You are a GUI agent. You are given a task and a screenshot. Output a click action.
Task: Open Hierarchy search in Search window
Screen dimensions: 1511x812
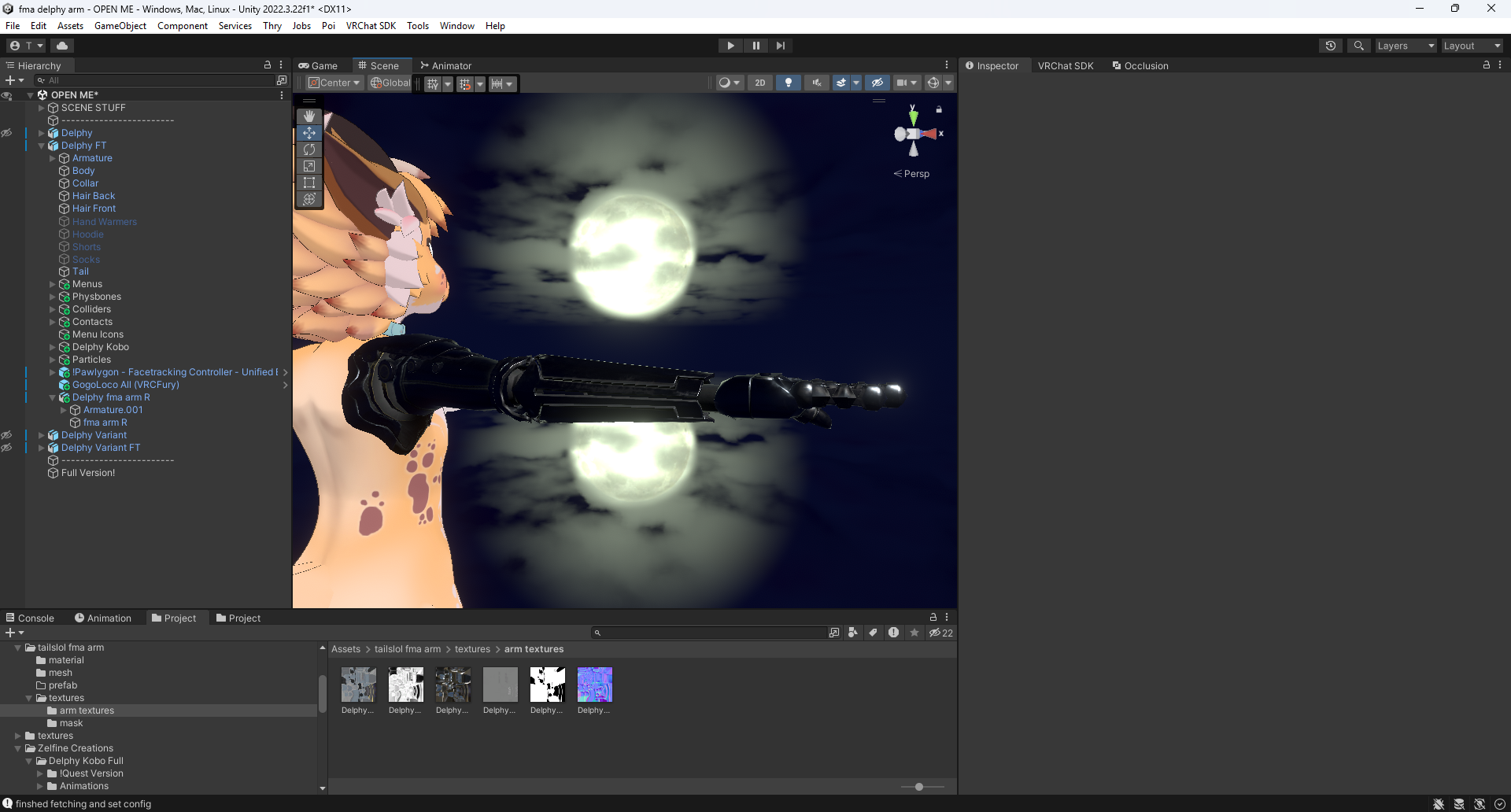(282, 80)
